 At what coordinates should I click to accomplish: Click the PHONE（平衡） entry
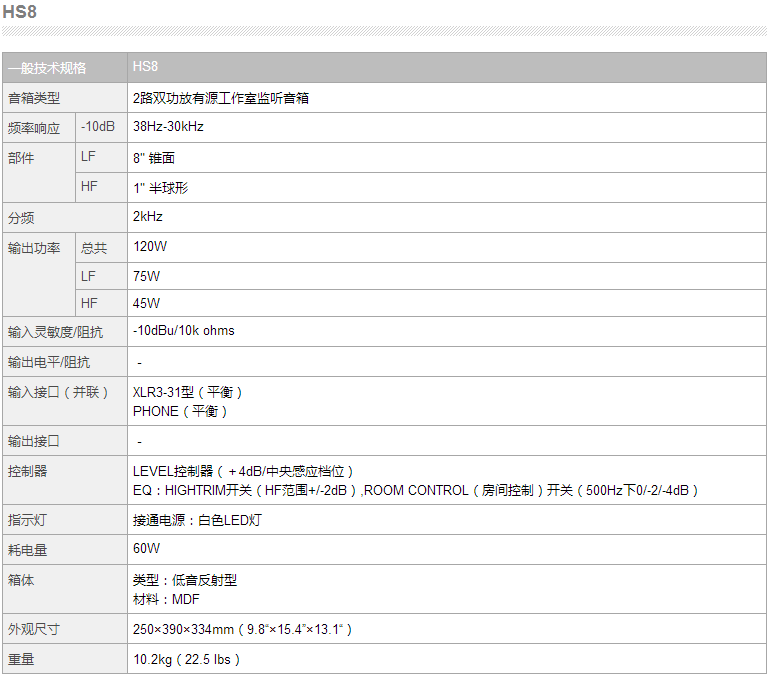tap(180, 411)
